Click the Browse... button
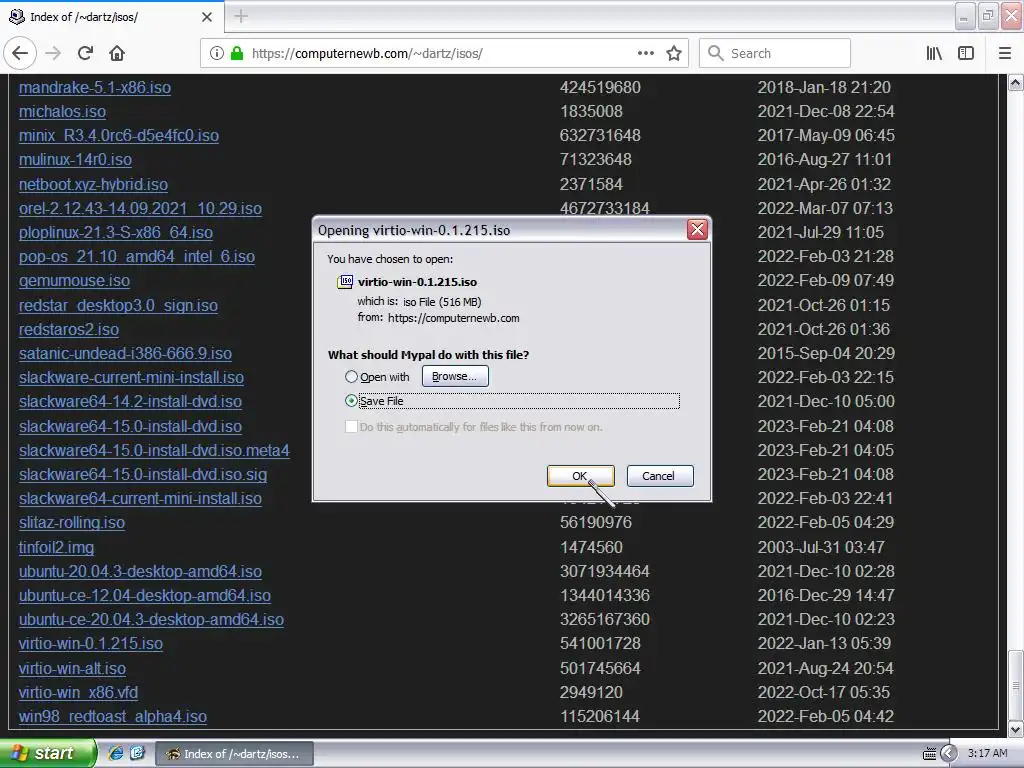The height and width of the screenshot is (768, 1024). click(x=455, y=376)
